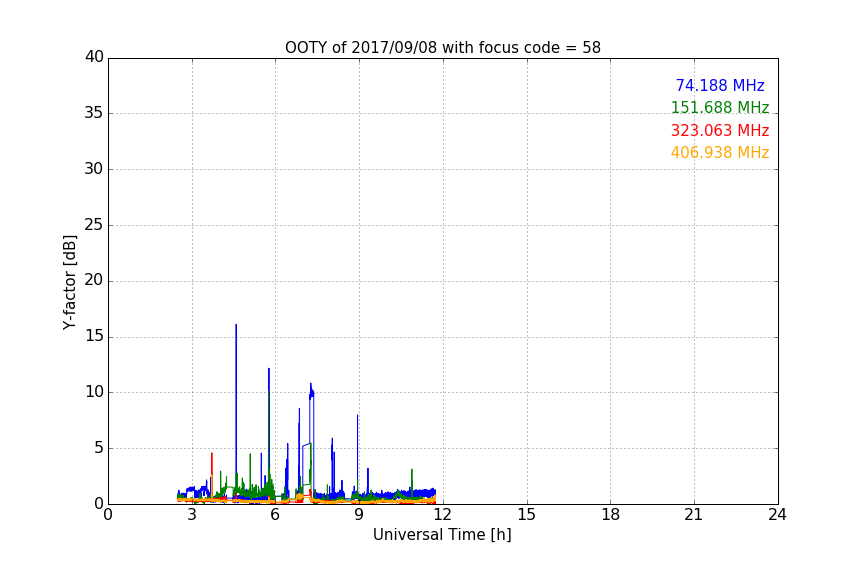Click the x-axis tick label 24
Image resolution: width=864 pixels, height=576 pixels.
click(x=777, y=515)
